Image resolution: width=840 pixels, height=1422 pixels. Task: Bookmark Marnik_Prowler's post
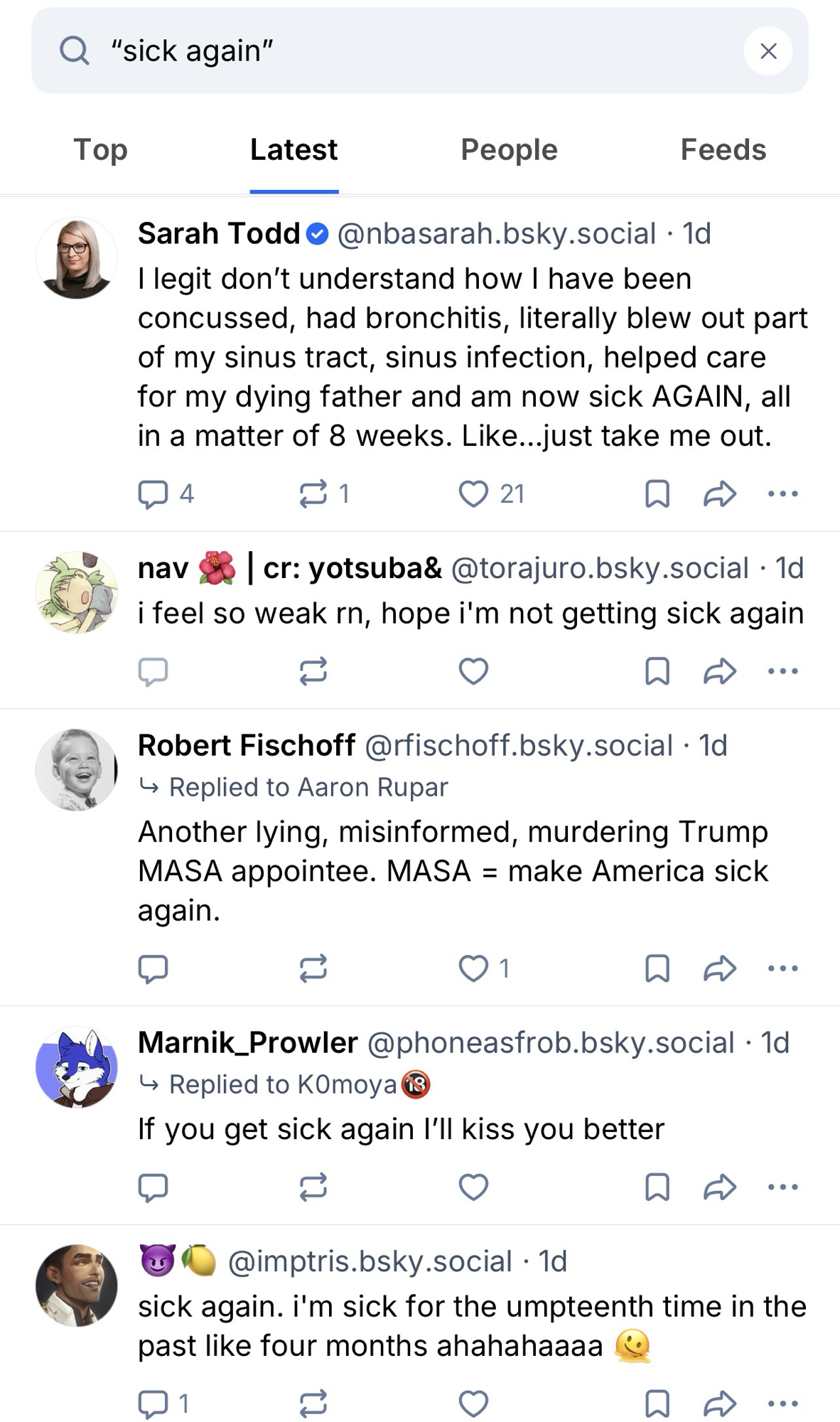point(657,1187)
